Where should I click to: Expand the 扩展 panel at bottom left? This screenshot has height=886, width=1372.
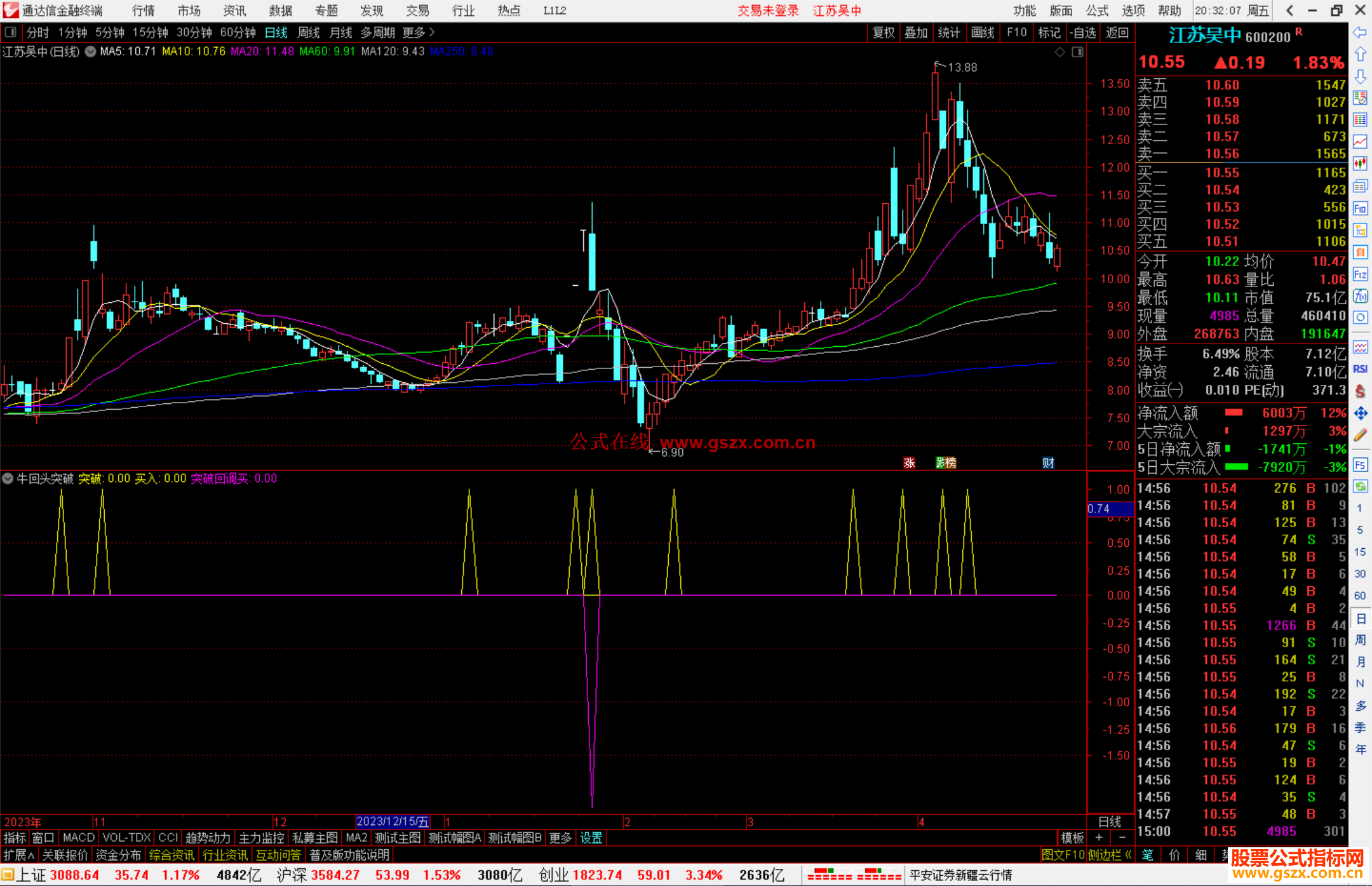tap(19, 855)
